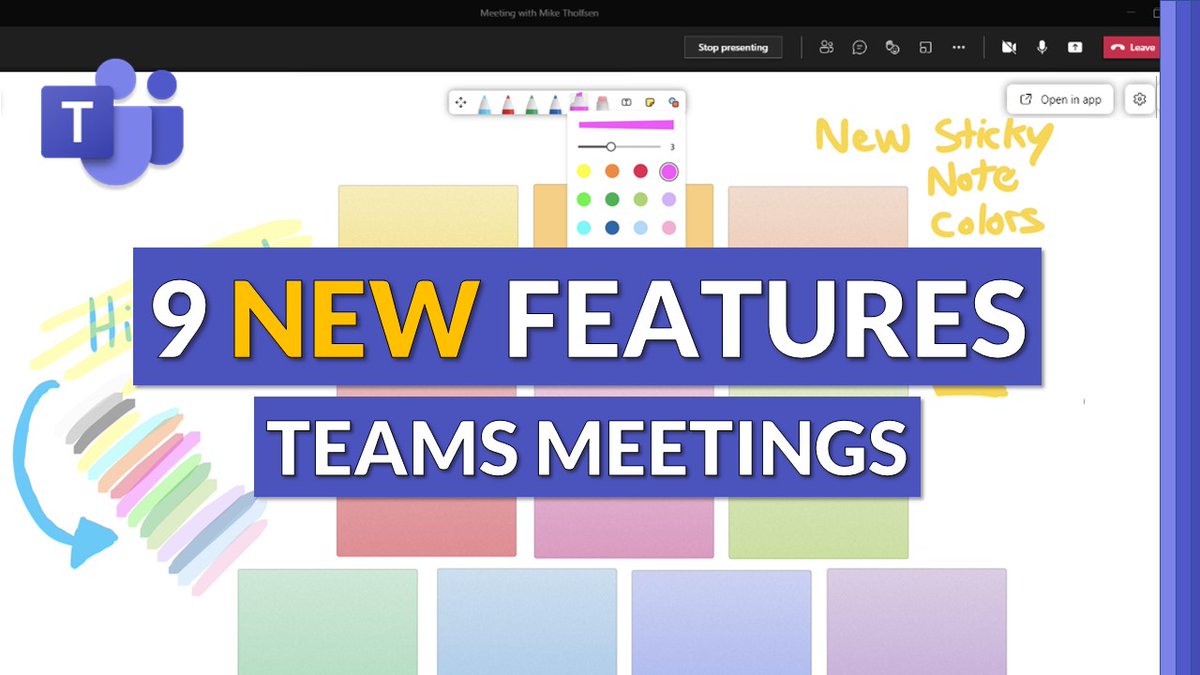
Task: Open the shapes tool in whiteboard toolbar
Action: click(x=673, y=102)
